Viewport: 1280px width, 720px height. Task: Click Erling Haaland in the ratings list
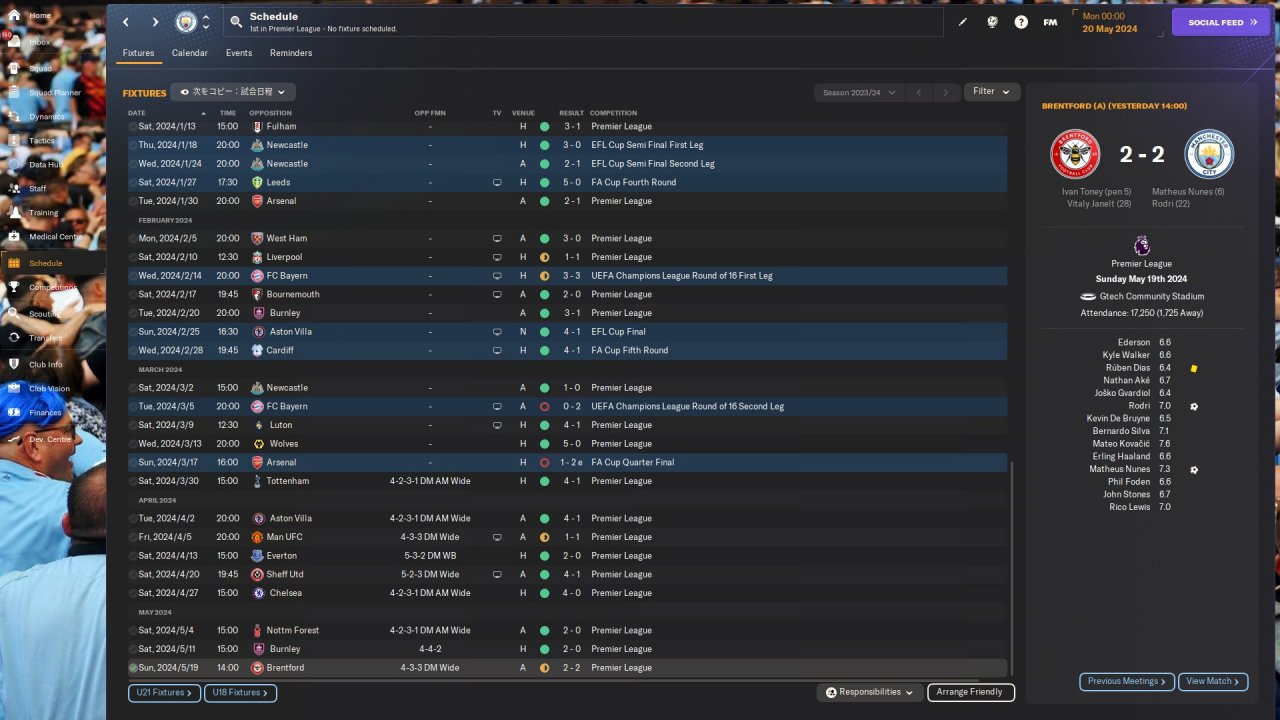[1120, 456]
